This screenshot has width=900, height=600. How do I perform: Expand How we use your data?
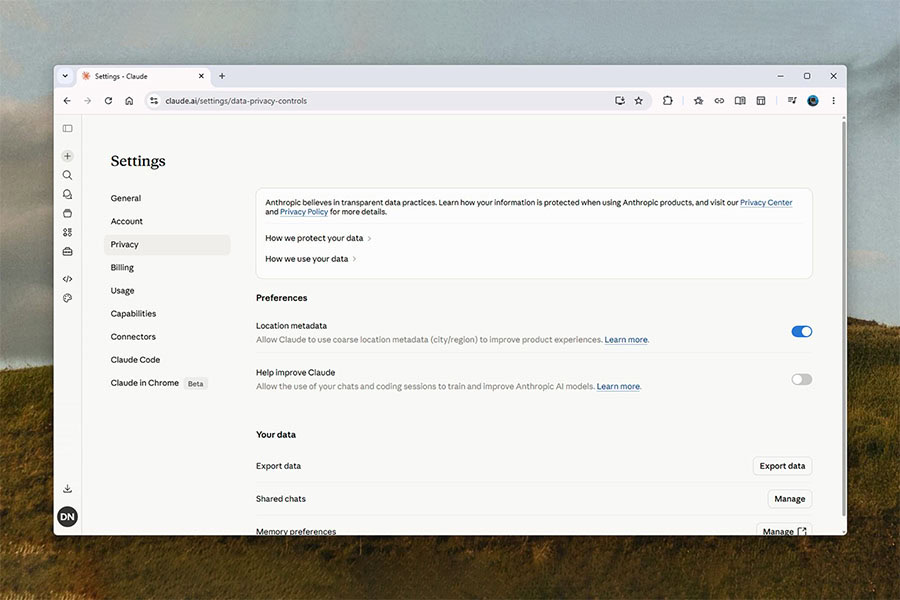[x=311, y=259]
